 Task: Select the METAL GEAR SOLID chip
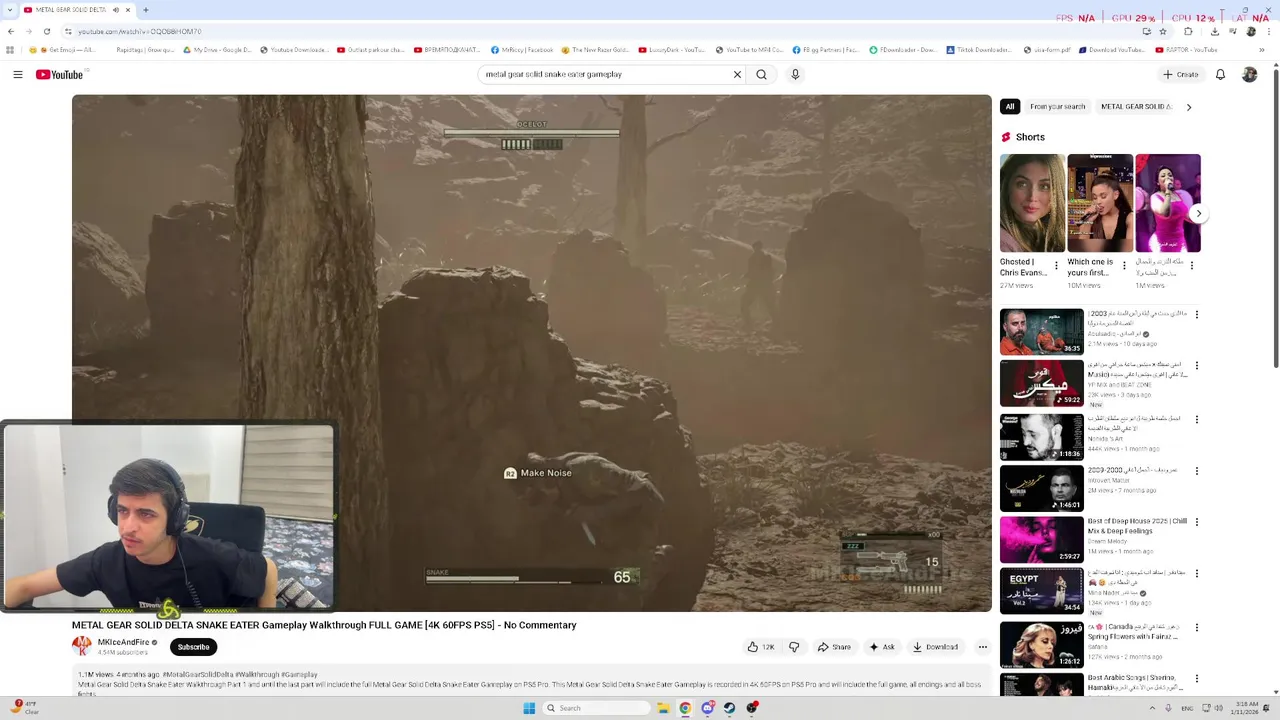(x=1135, y=106)
